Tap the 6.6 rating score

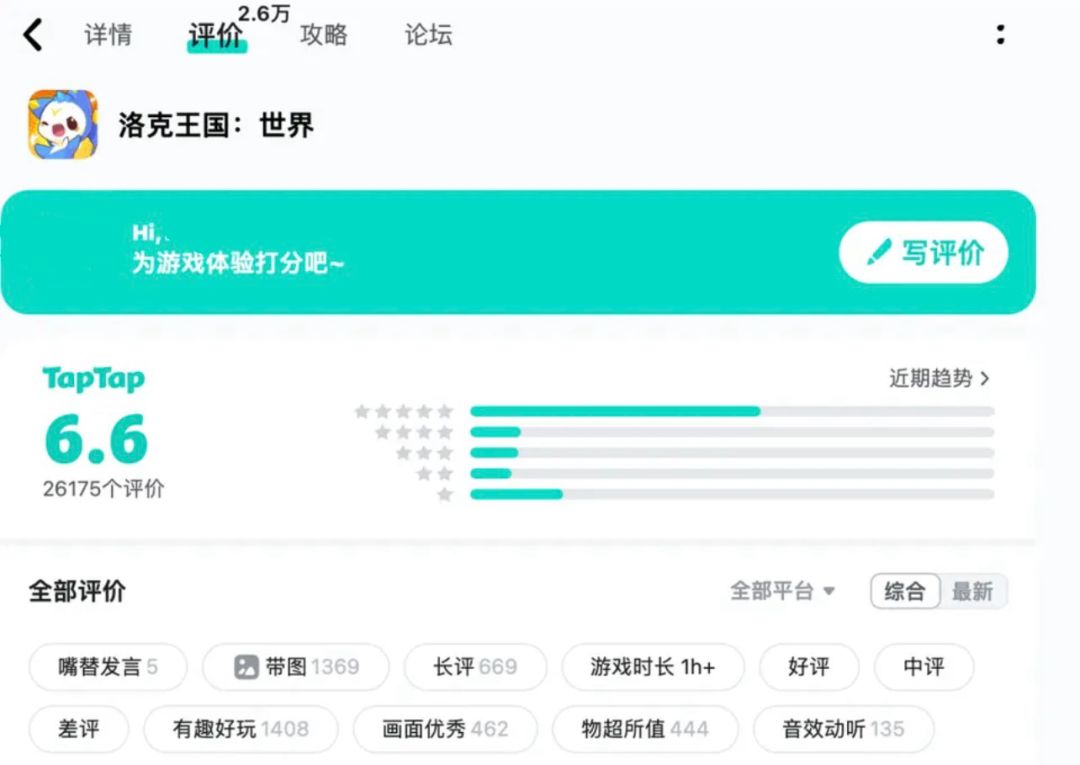click(x=96, y=439)
